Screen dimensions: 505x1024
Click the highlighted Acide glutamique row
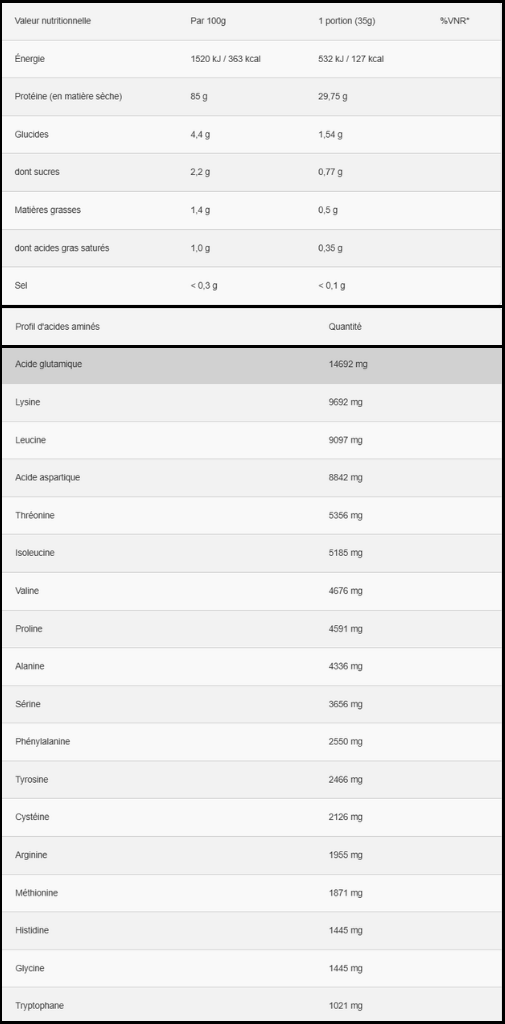pyautogui.click(x=252, y=365)
